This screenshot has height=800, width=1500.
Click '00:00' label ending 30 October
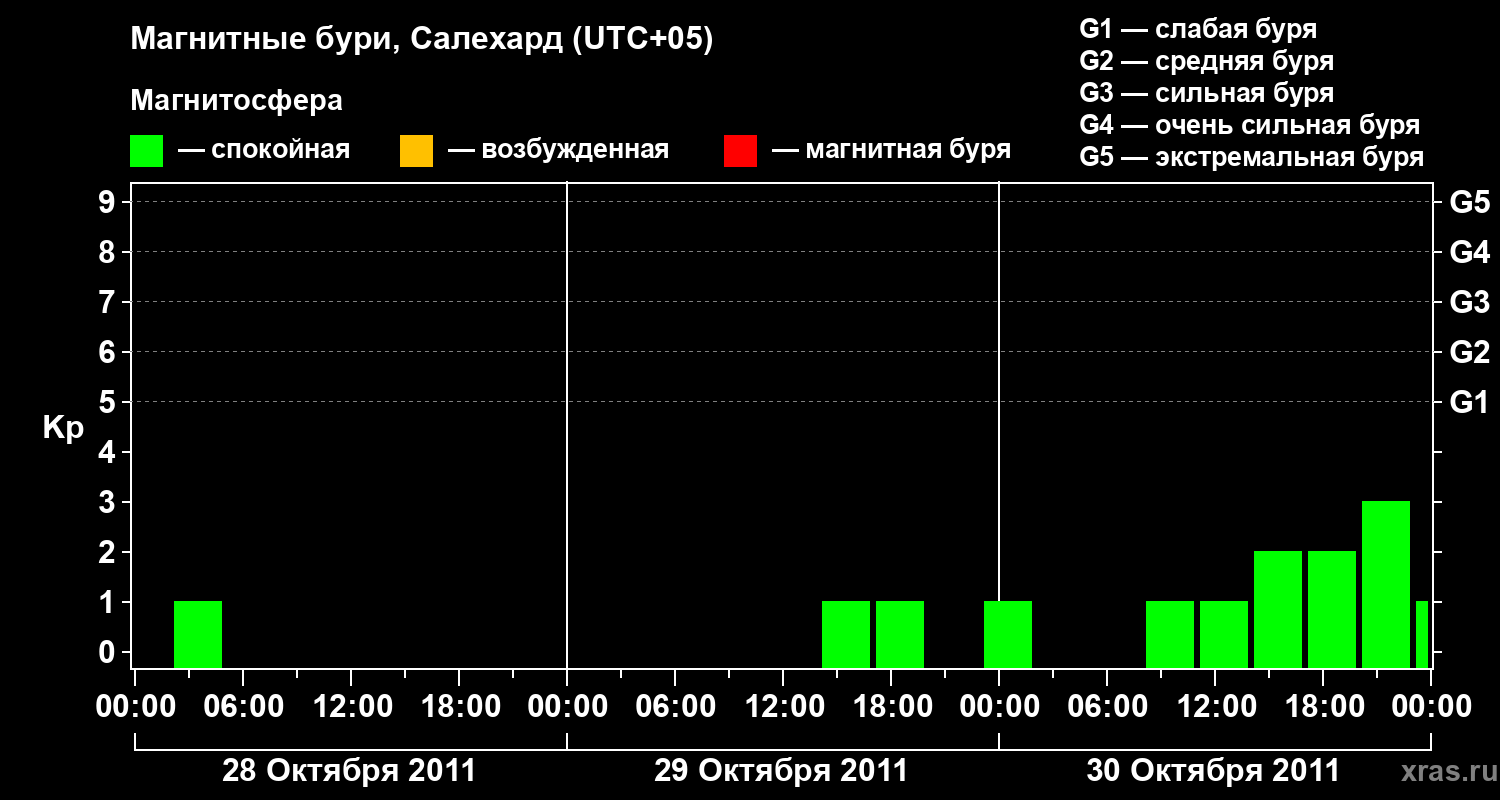pyautogui.click(x=1431, y=707)
